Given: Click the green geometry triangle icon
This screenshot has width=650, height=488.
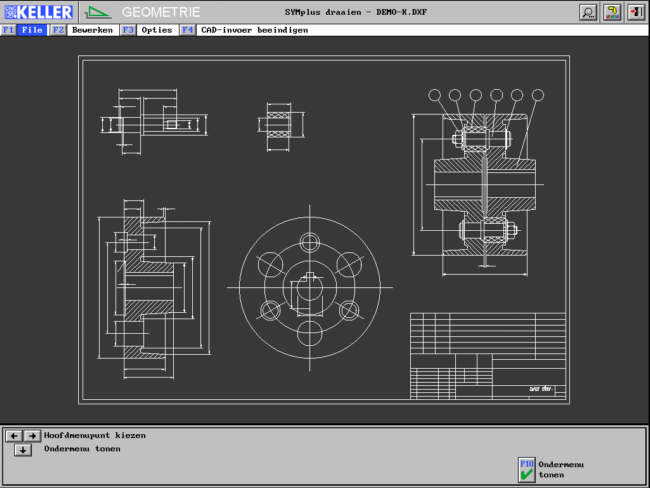Looking at the screenshot, I should 97,12.
